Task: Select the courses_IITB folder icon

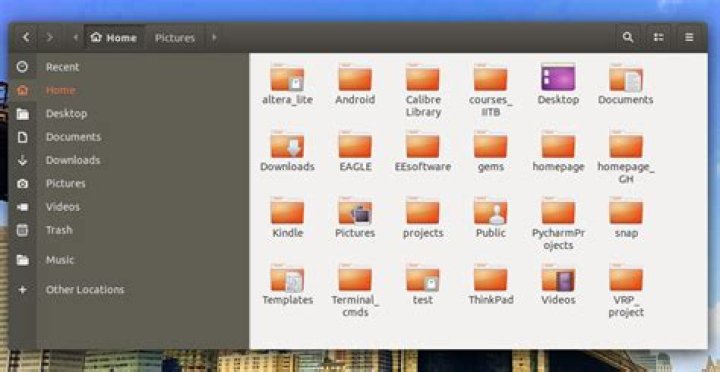Action: coord(490,77)
